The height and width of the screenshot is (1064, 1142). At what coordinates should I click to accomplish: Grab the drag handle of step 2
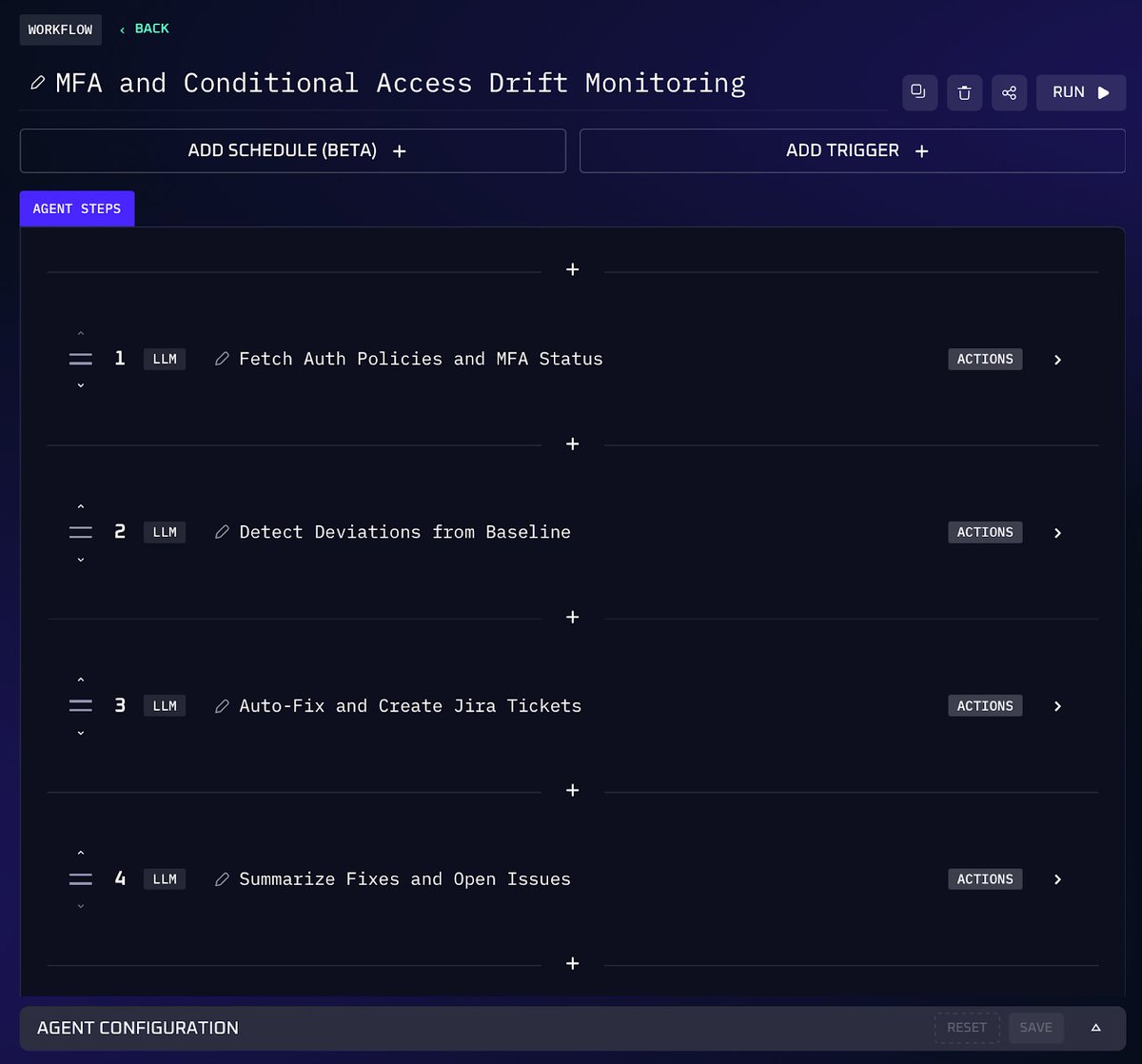[x=81, y=532]
